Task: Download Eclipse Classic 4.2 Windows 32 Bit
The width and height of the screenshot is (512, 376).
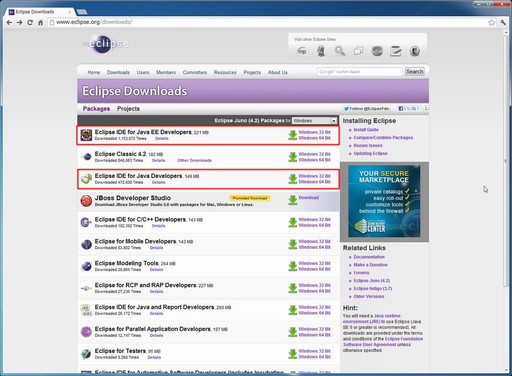Action: 315,154
